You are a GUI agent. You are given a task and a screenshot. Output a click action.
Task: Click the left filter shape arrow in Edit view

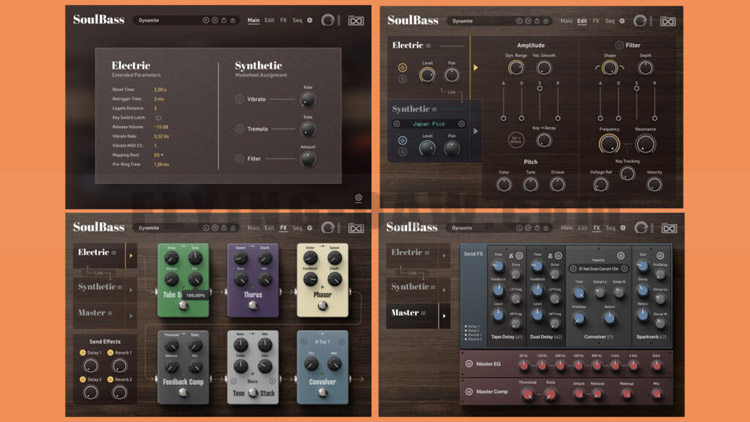597,68
